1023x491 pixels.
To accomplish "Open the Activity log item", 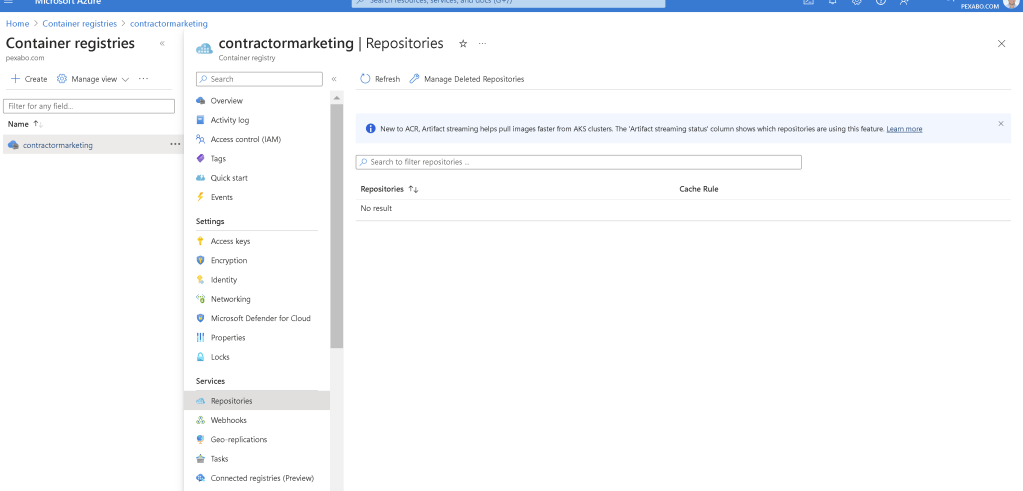I will click(x=230, y=120).
